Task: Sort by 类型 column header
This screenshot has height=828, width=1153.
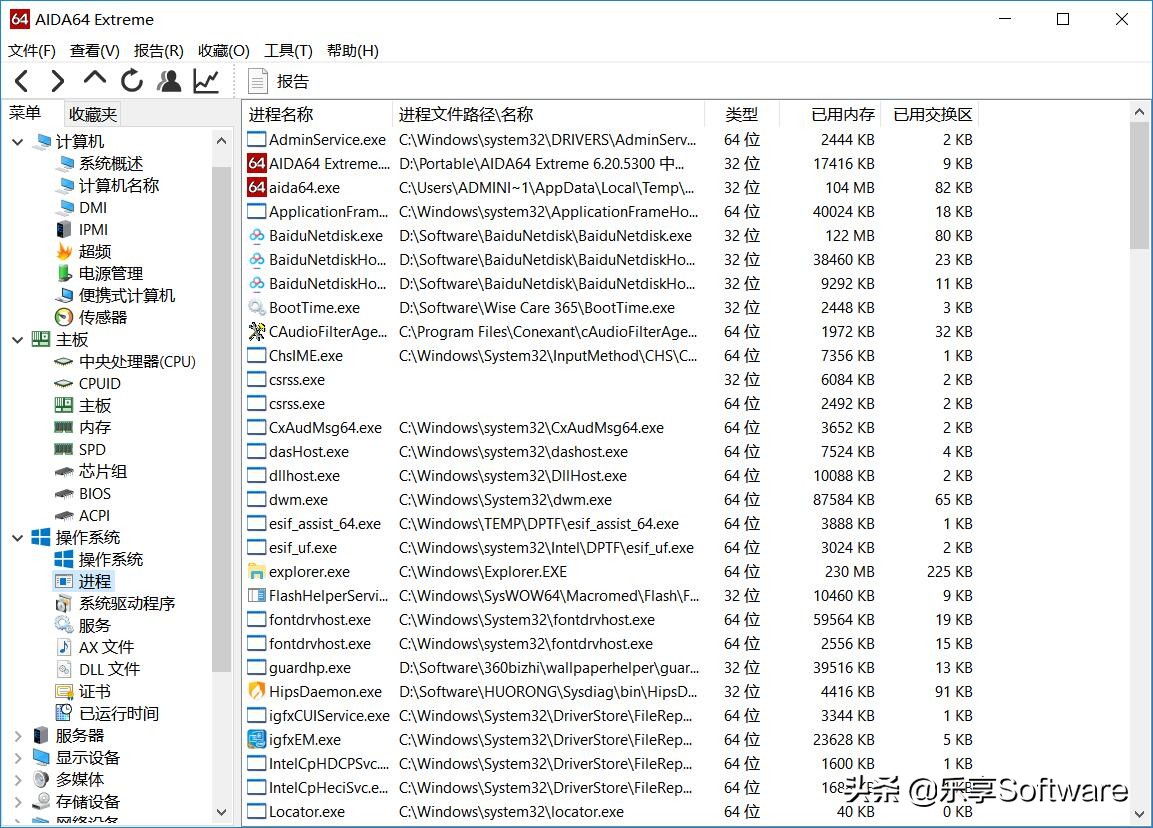Action: click(741, 115)
